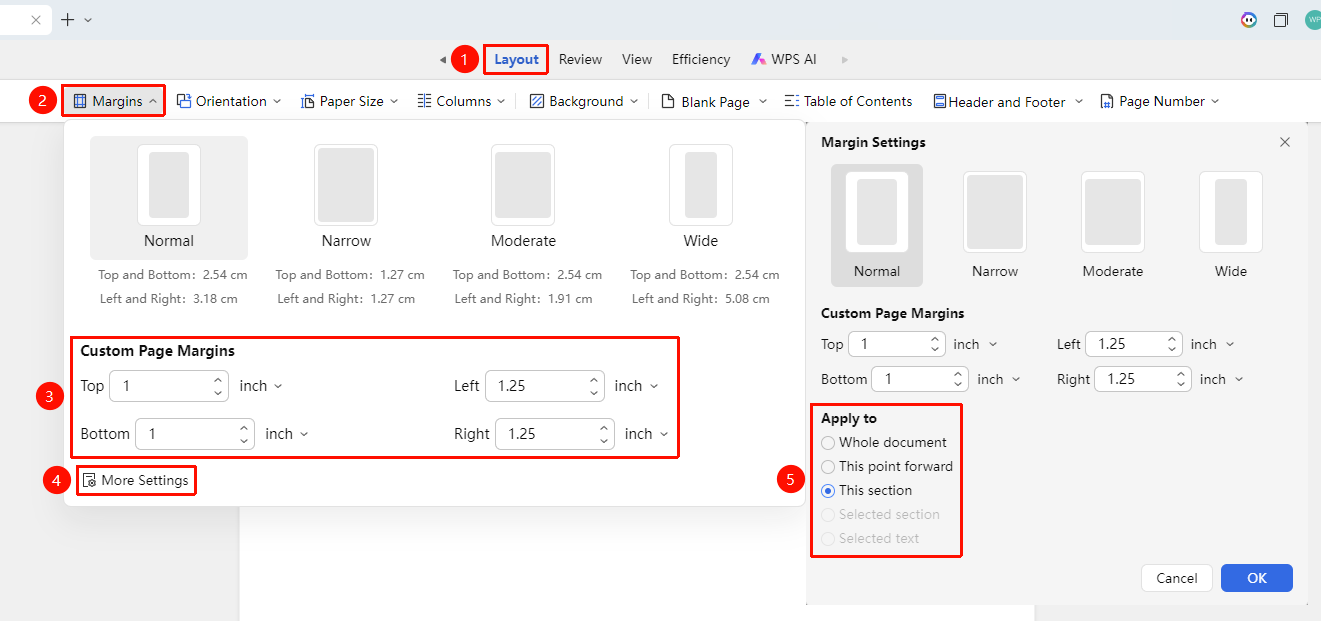Open a new tab with the plus icon
Screen dimensions: 1321x621
(x=67, y=20)
